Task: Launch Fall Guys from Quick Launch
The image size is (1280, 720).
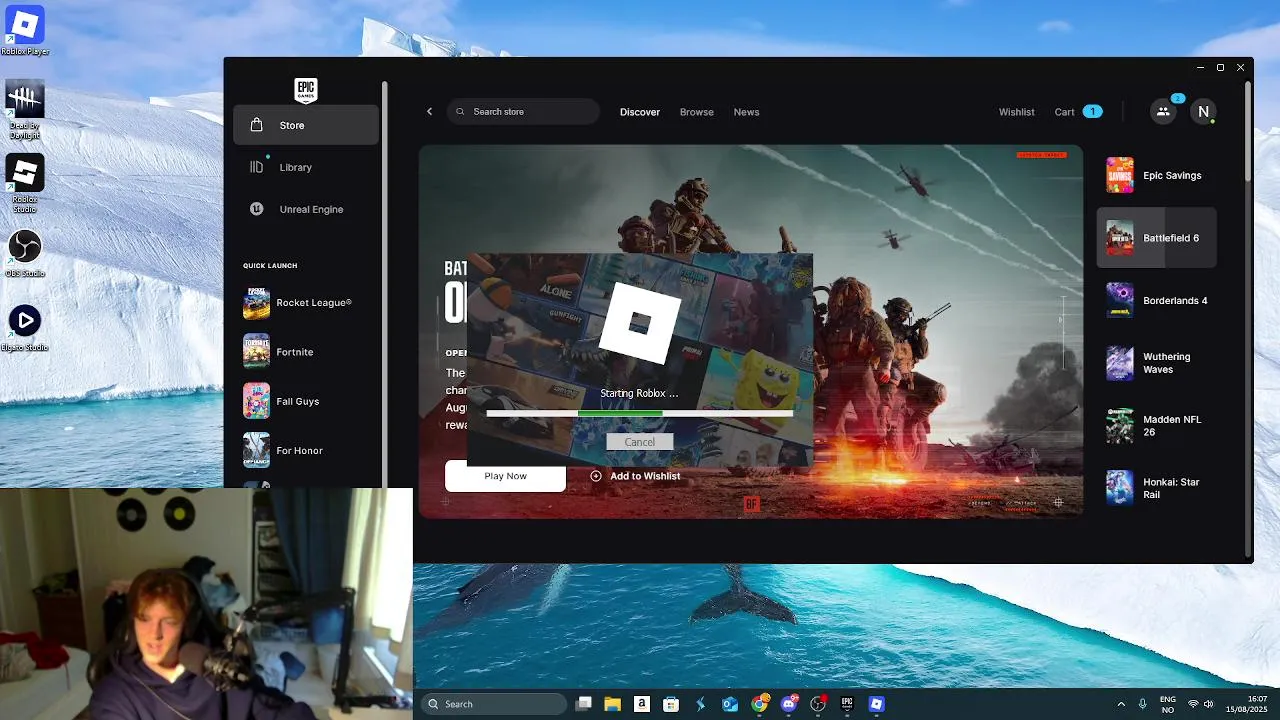Action: (306, 401)
